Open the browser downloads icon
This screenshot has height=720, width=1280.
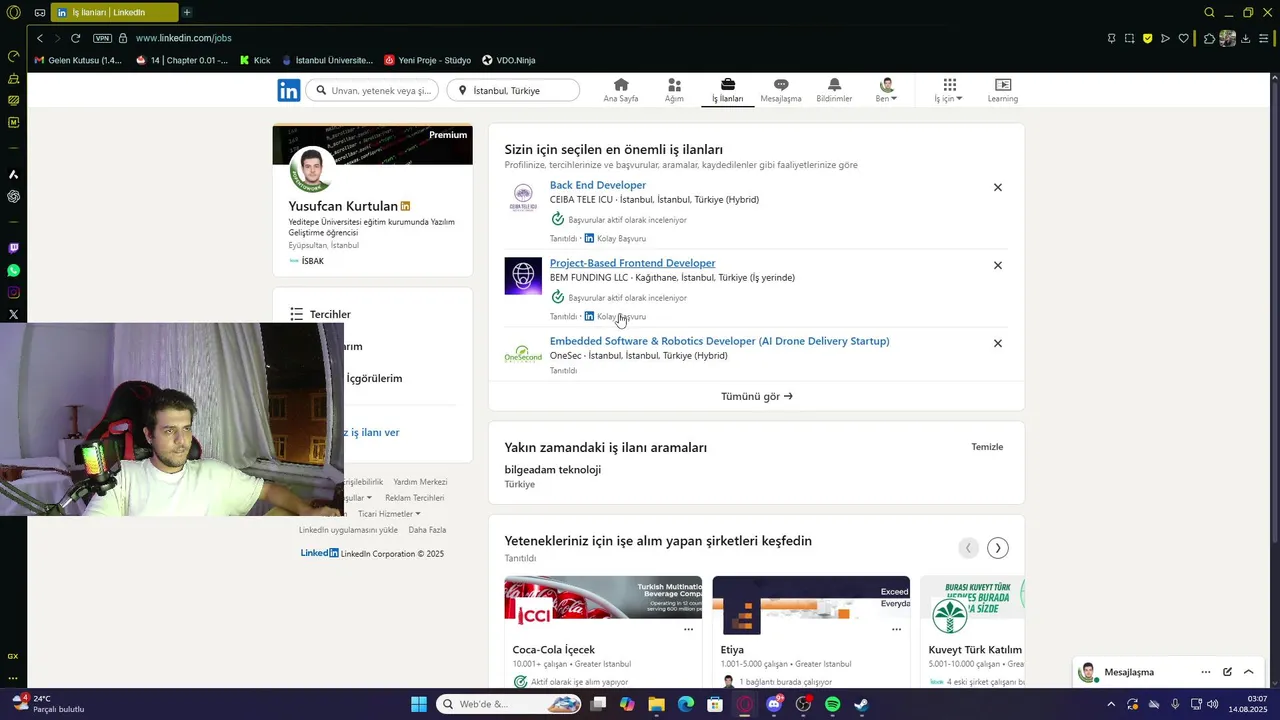[x=1246, y=38]
